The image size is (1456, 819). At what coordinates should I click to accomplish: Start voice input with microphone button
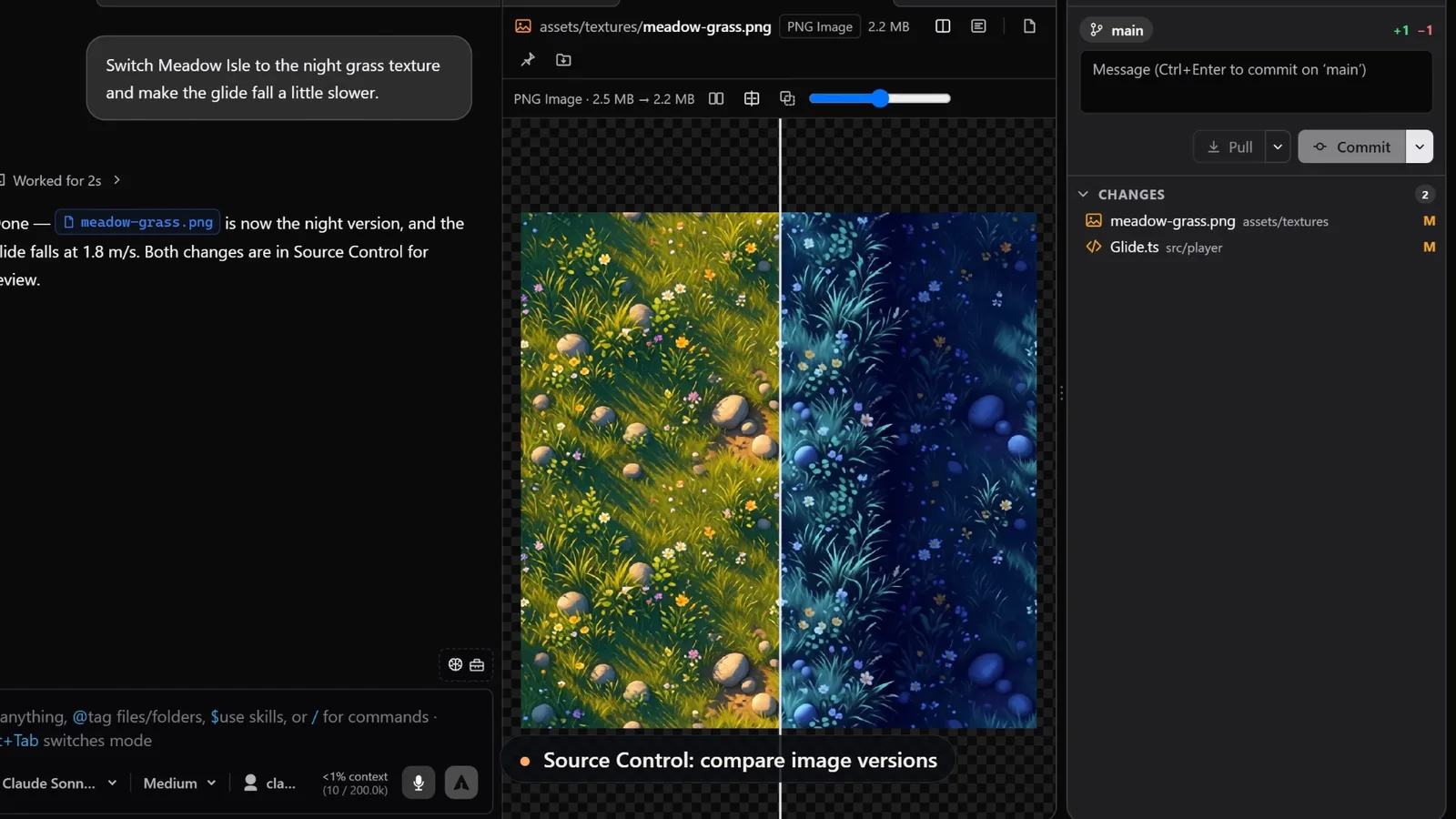click(419, 783)
